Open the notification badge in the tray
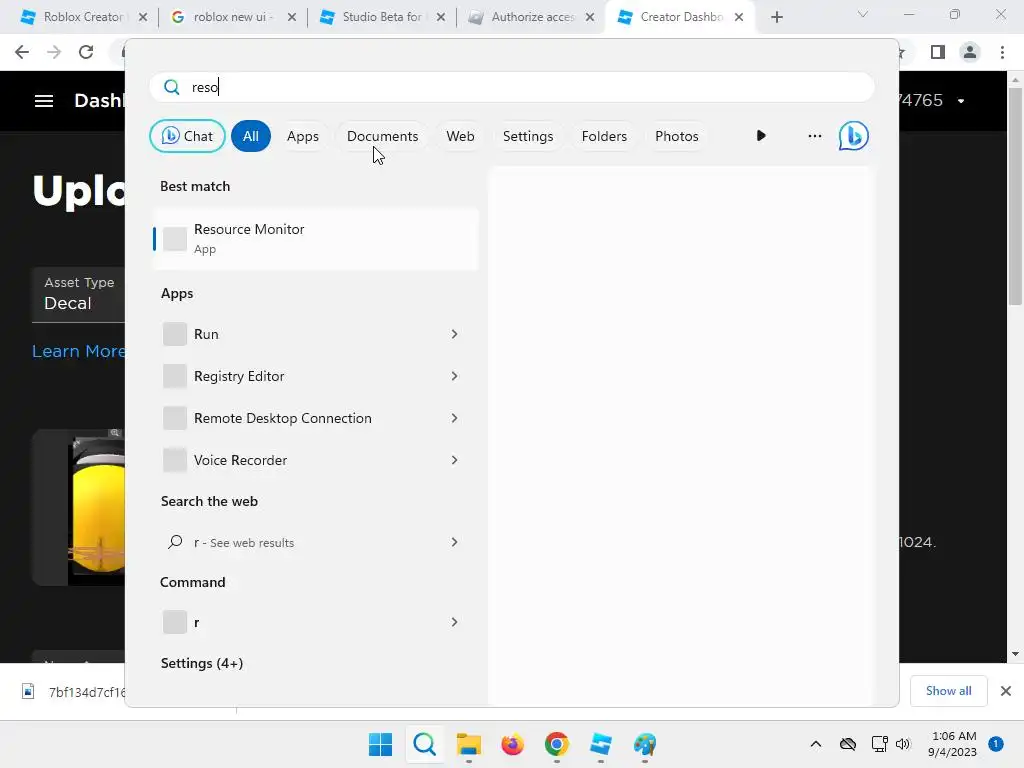This screenshot has width=1024, height=768. [996, 743]
